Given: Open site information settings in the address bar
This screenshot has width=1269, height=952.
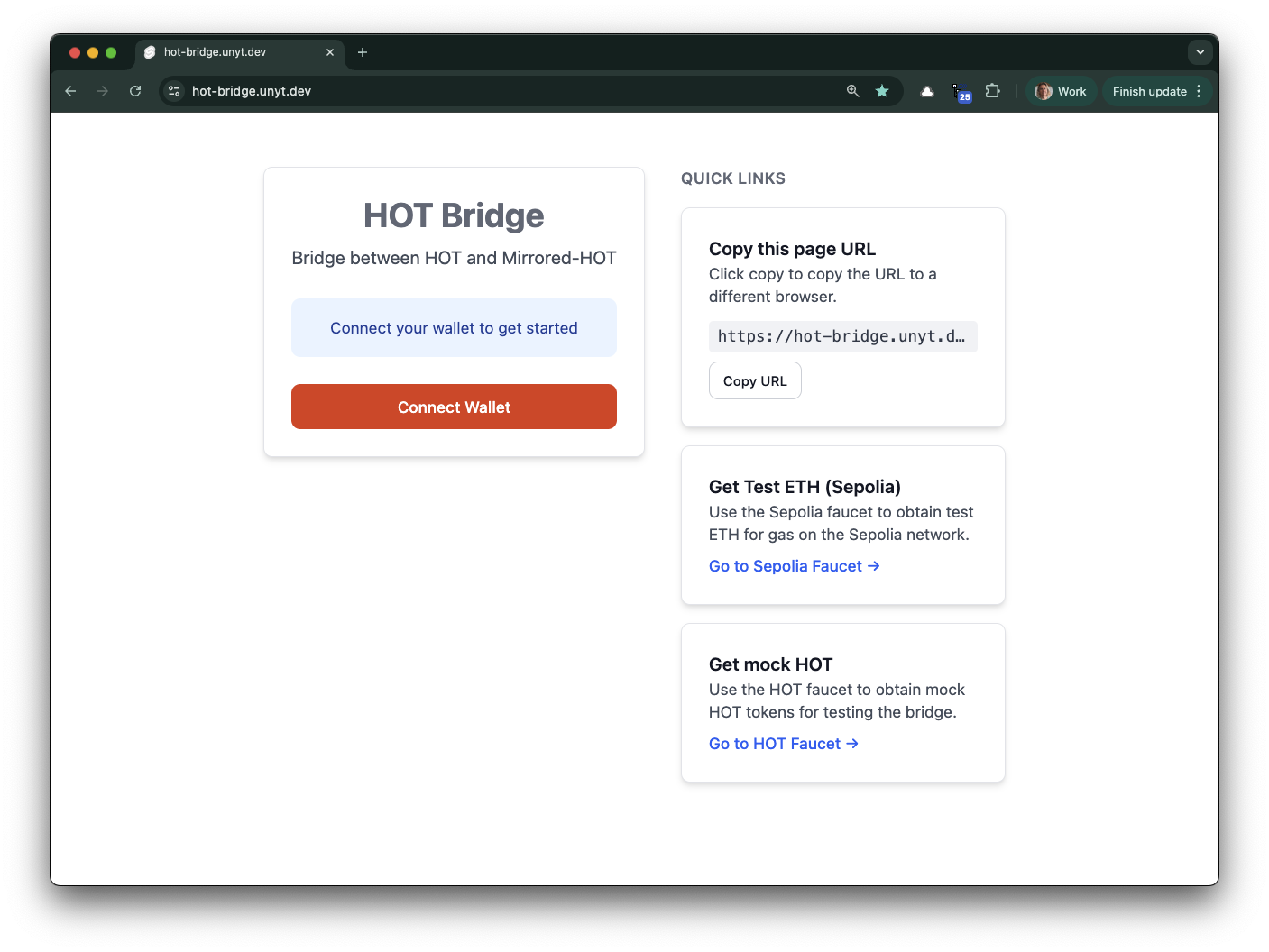Looking at the screenshot, I should coord(173,91).
